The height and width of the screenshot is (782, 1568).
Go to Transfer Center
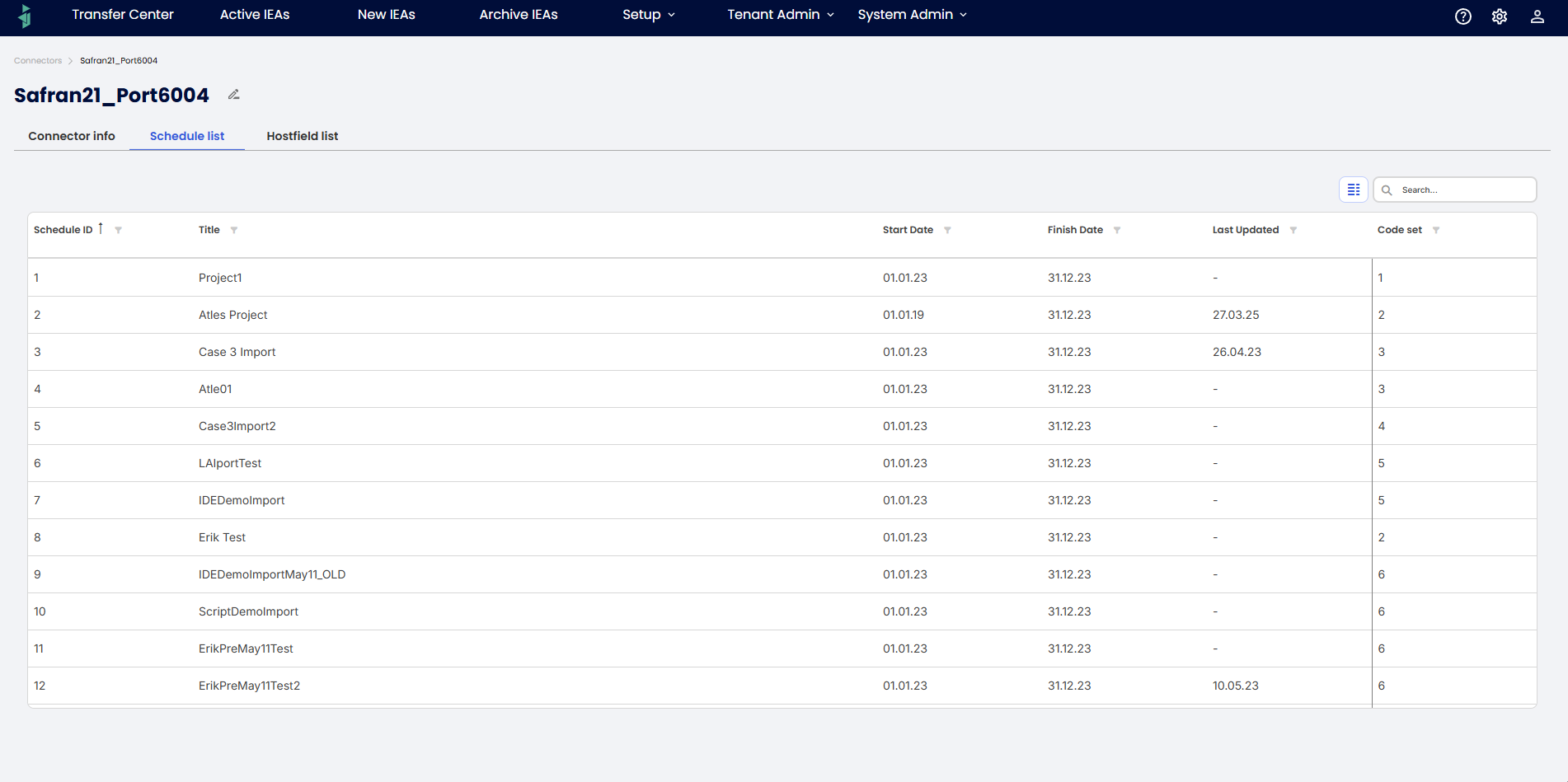pyautogui.click(x=123, y=15)
